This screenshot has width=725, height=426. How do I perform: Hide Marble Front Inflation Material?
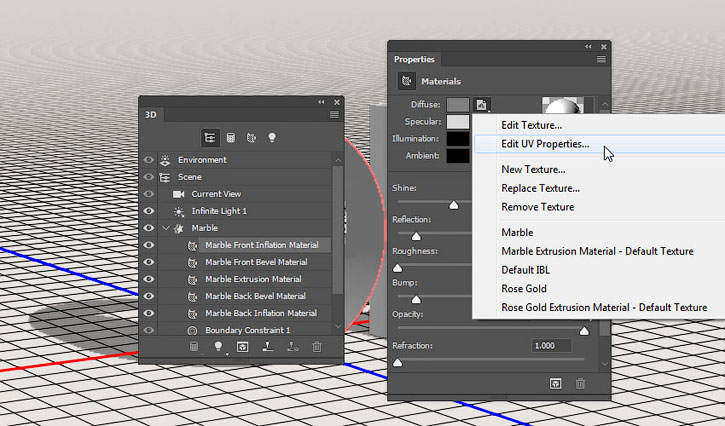[148, 245]
